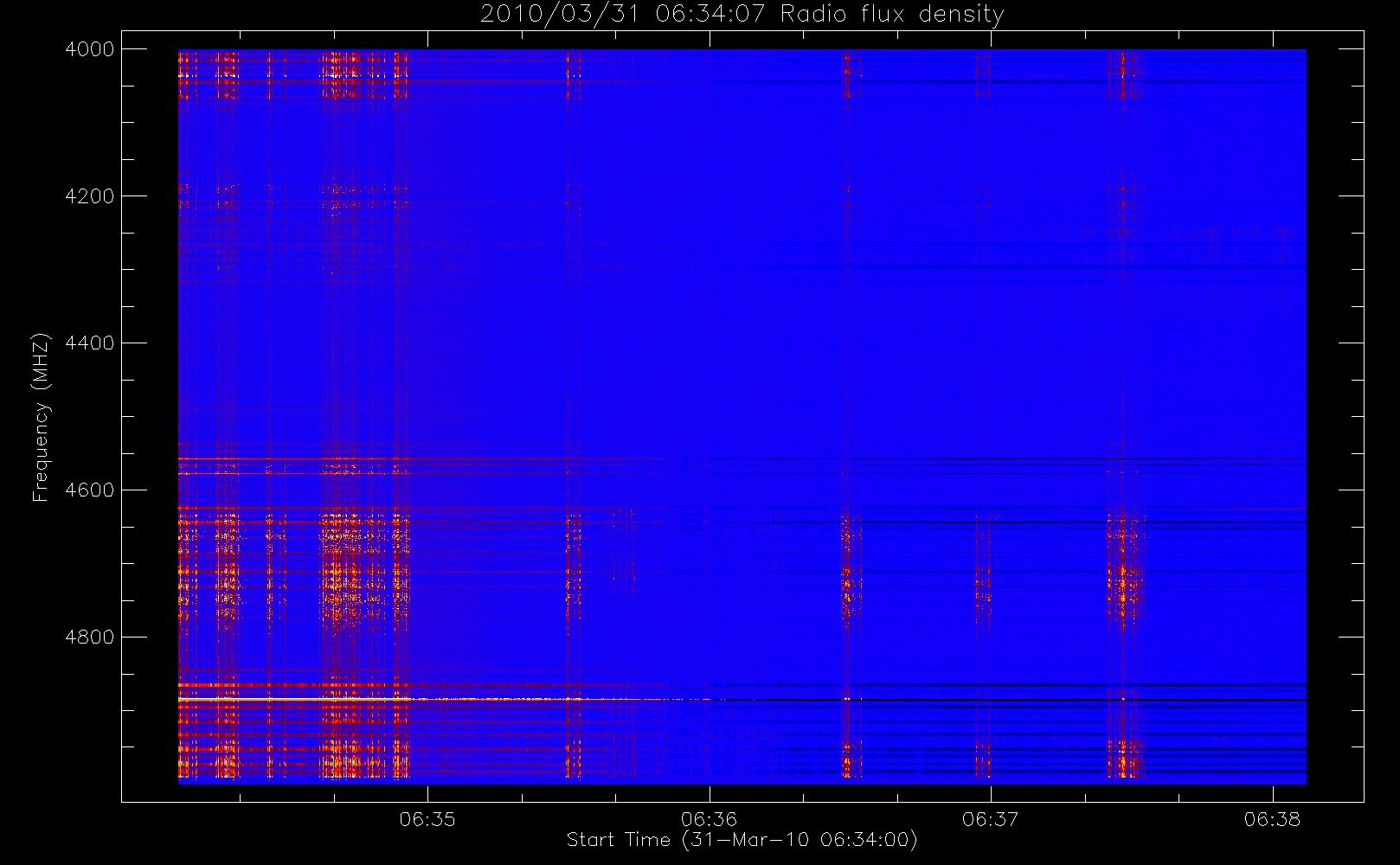Click the 06:38 time tick label
The image size is (1400, 865).
1272,819
